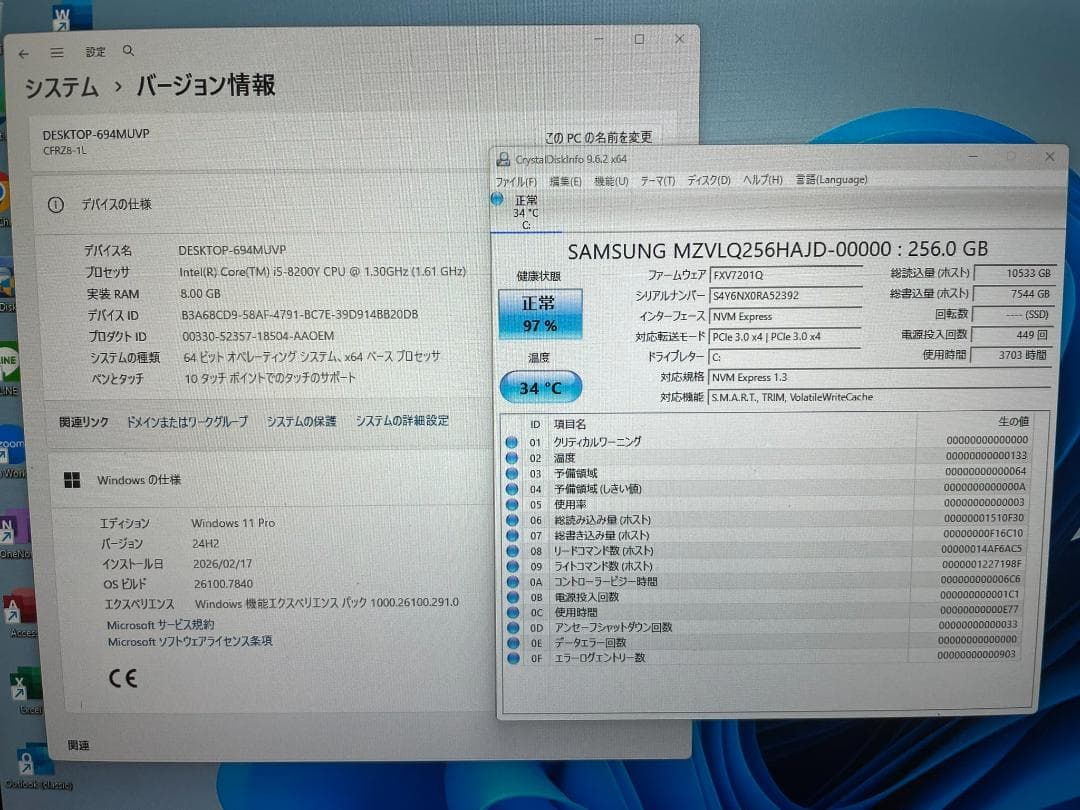Open ファイル(F) menu in CrystalDiskInfo

[x=516, y=182]
